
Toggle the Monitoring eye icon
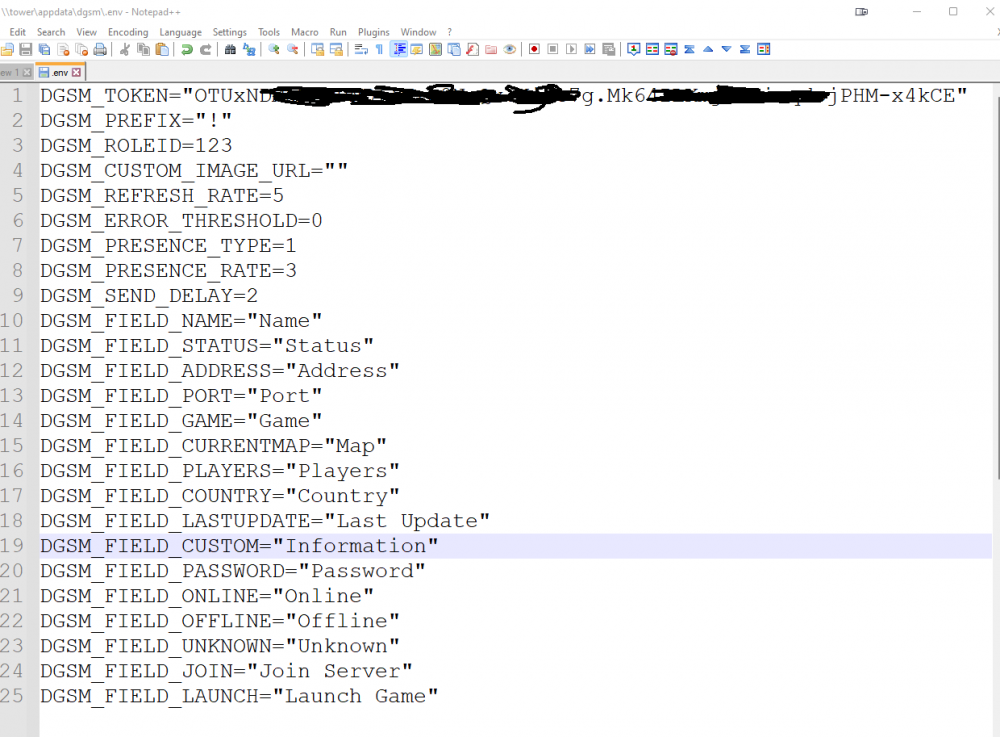coord(510,50)
